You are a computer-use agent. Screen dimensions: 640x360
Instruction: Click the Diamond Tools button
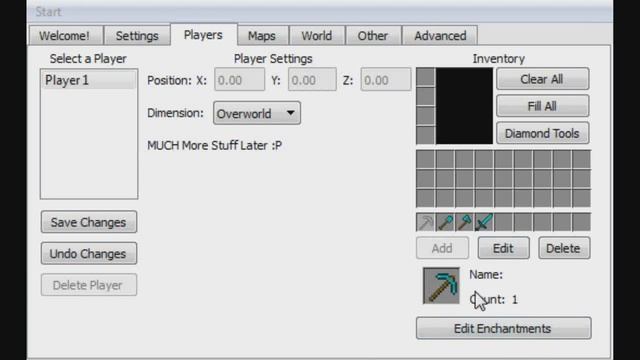542,133
